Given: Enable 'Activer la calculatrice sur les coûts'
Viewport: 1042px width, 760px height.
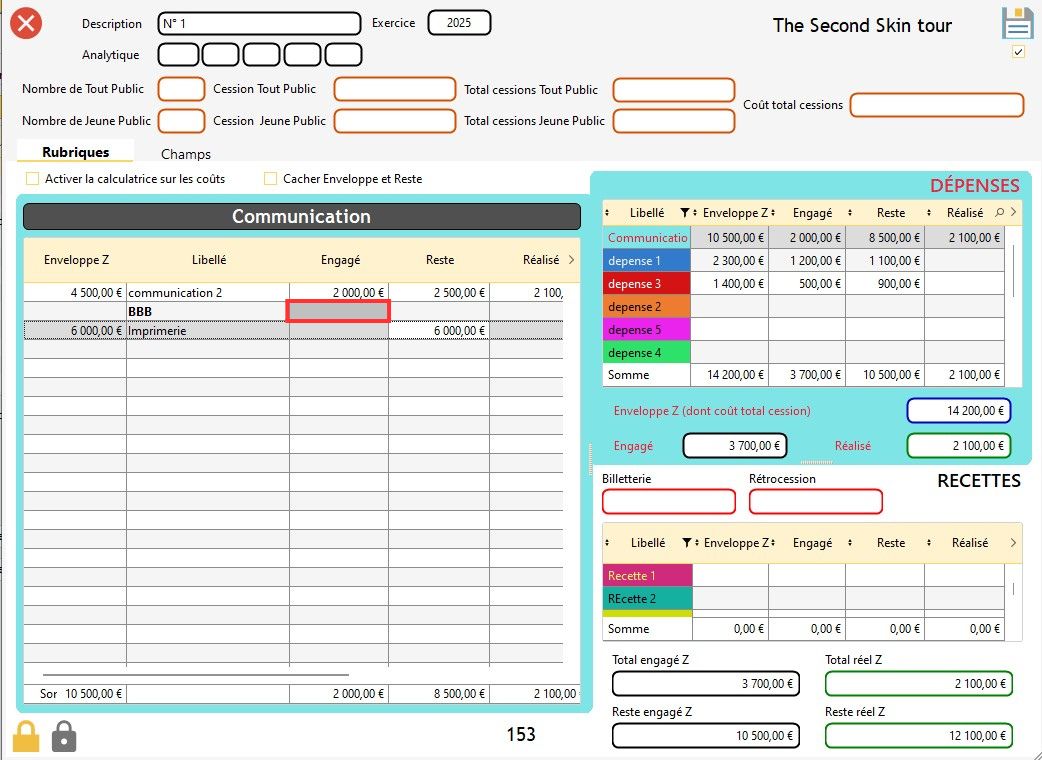Looking at the screenshot, I should (x=33, y=179).
